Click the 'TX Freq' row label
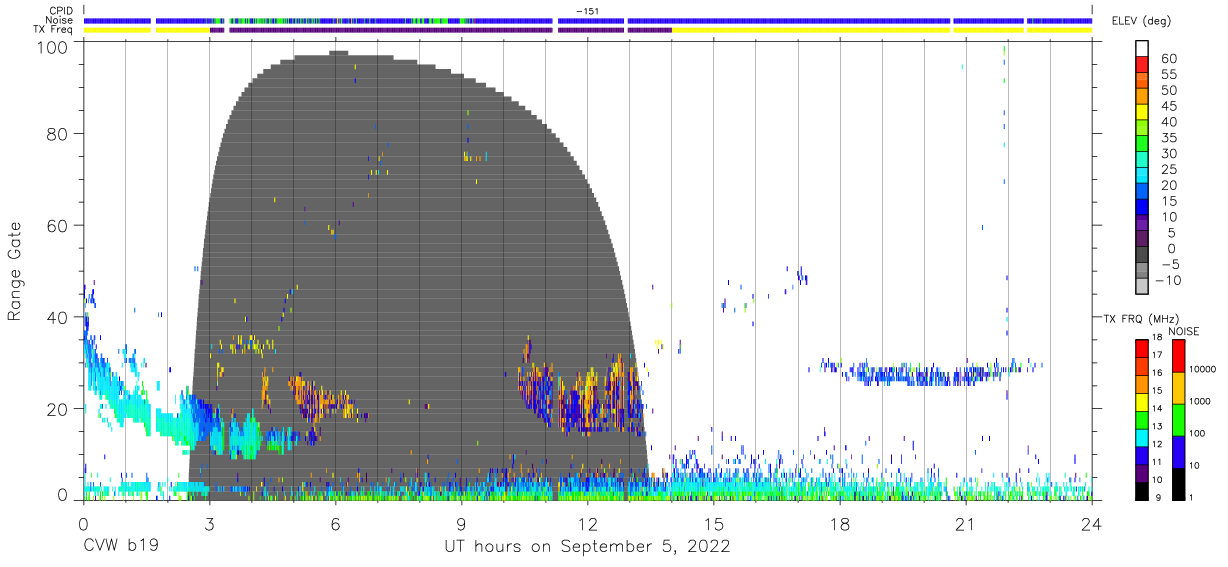1228x567 pixels. click(54, 30)
